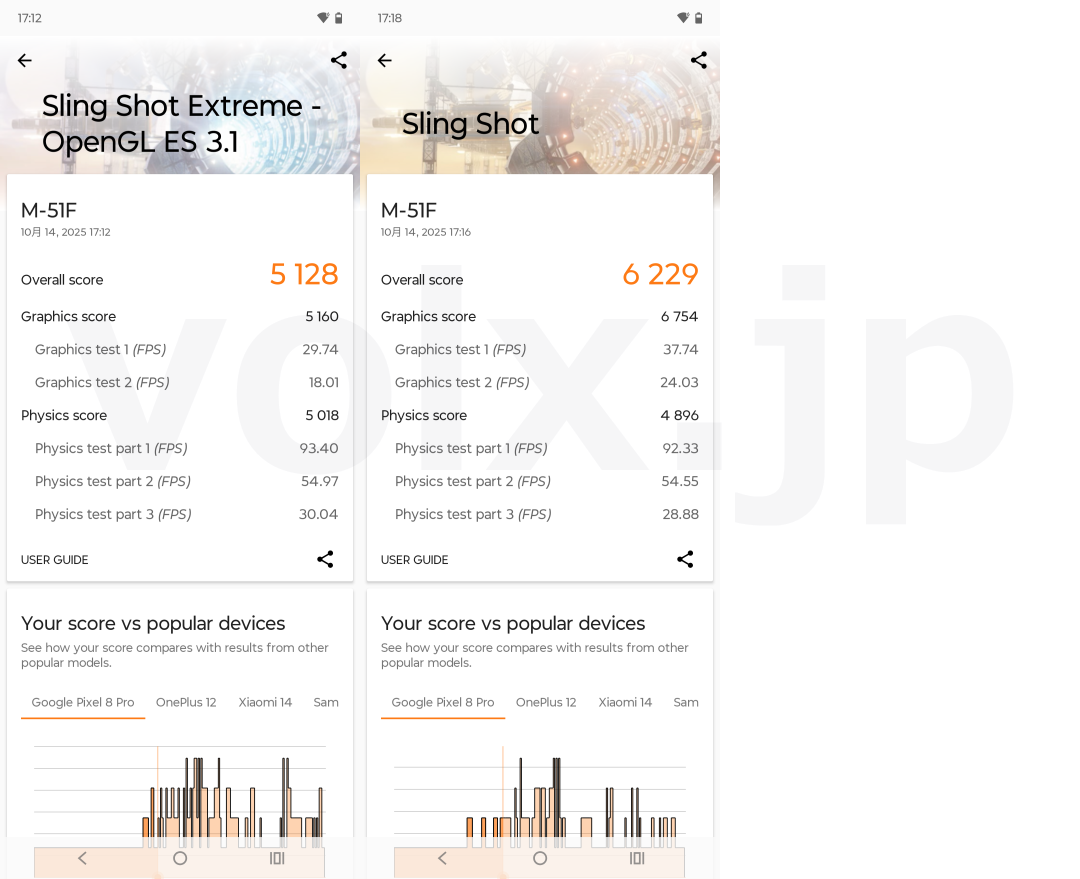Share Sling Shot result from header
The height and width of the screenshot is (879, 1080).
pos(699,60)
